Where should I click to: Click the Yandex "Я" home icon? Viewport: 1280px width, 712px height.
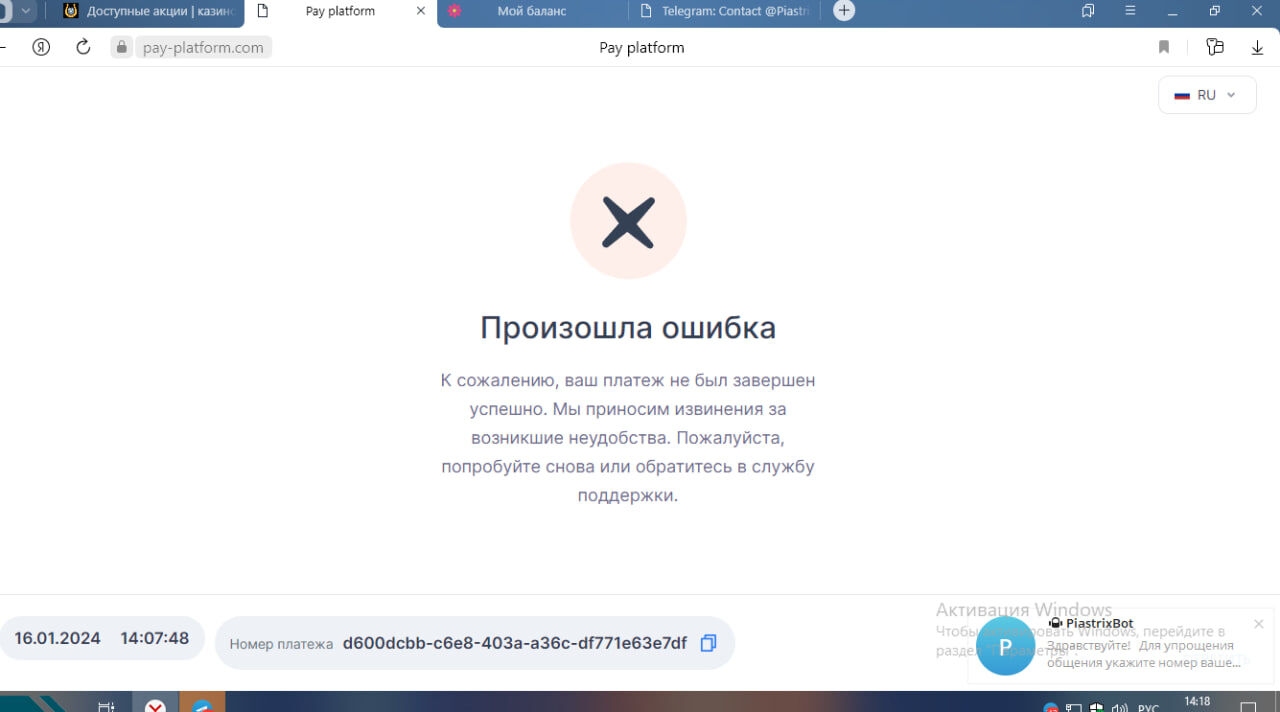[41, 47]
